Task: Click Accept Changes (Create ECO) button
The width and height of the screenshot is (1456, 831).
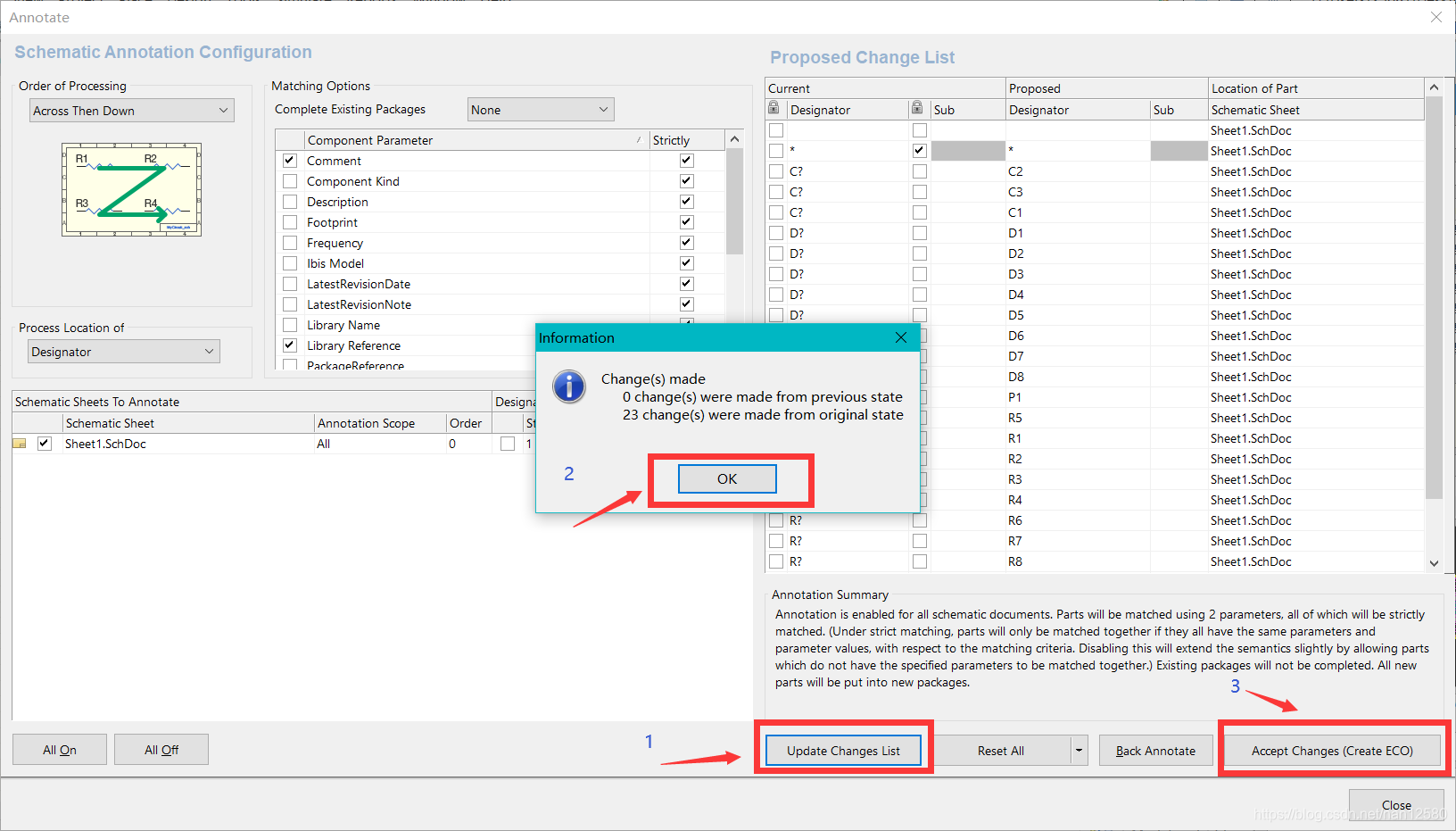Action: tap(1332, 751)
